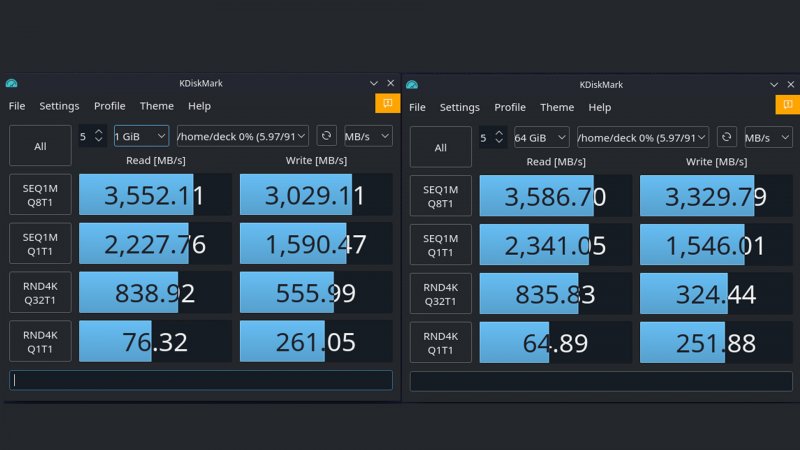Click the empty text field at the bottom of the left window
800x450 pixels.
point(201,380)
